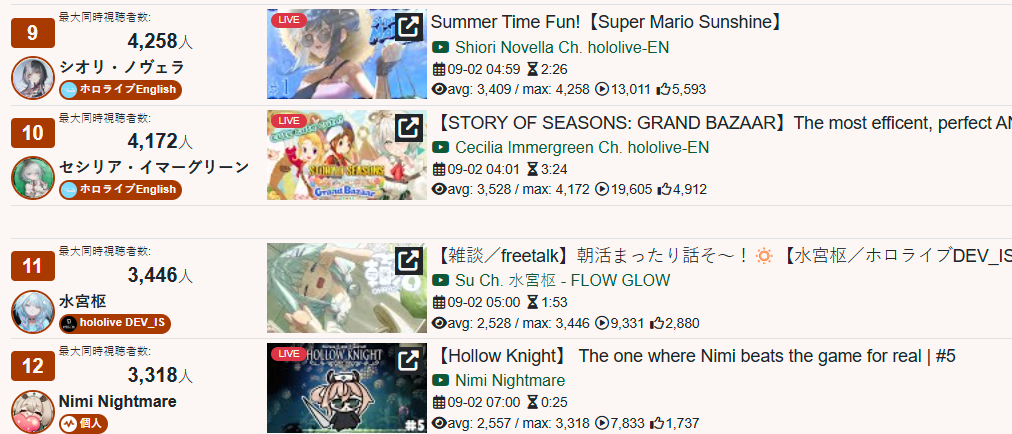
Task: Open Cecilia Immergreen Ch. hololive-EN channel link
Action: [582, 148]
